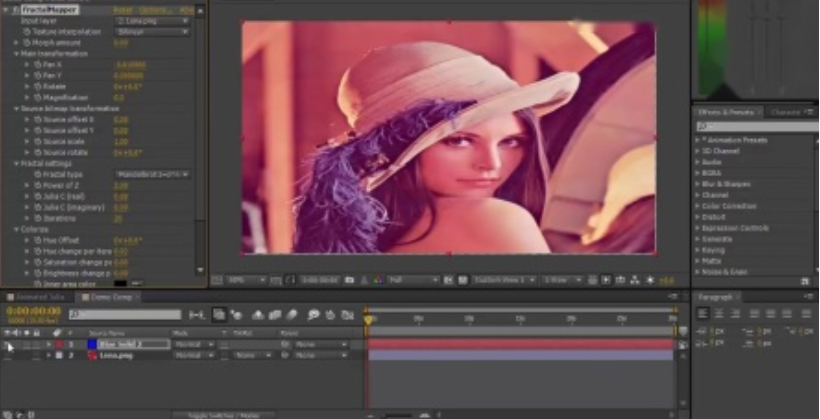Switch to the Character panel tab

[x=785, y=112]
